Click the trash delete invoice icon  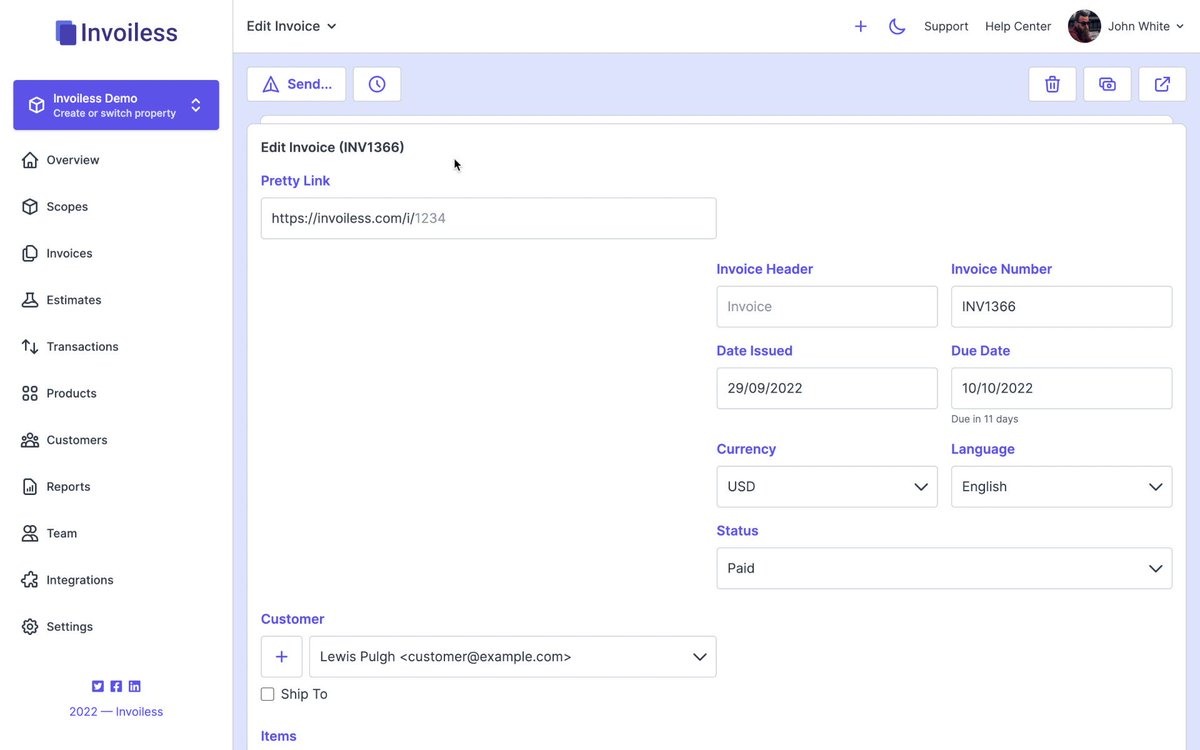coord(1052,84)
